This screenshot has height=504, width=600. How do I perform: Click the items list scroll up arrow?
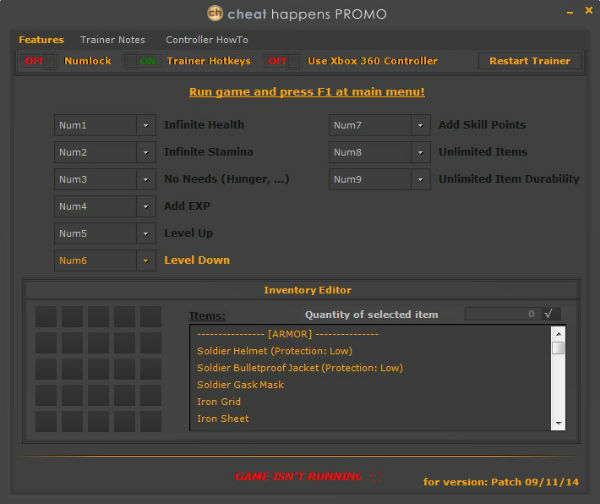pos(558,334)
